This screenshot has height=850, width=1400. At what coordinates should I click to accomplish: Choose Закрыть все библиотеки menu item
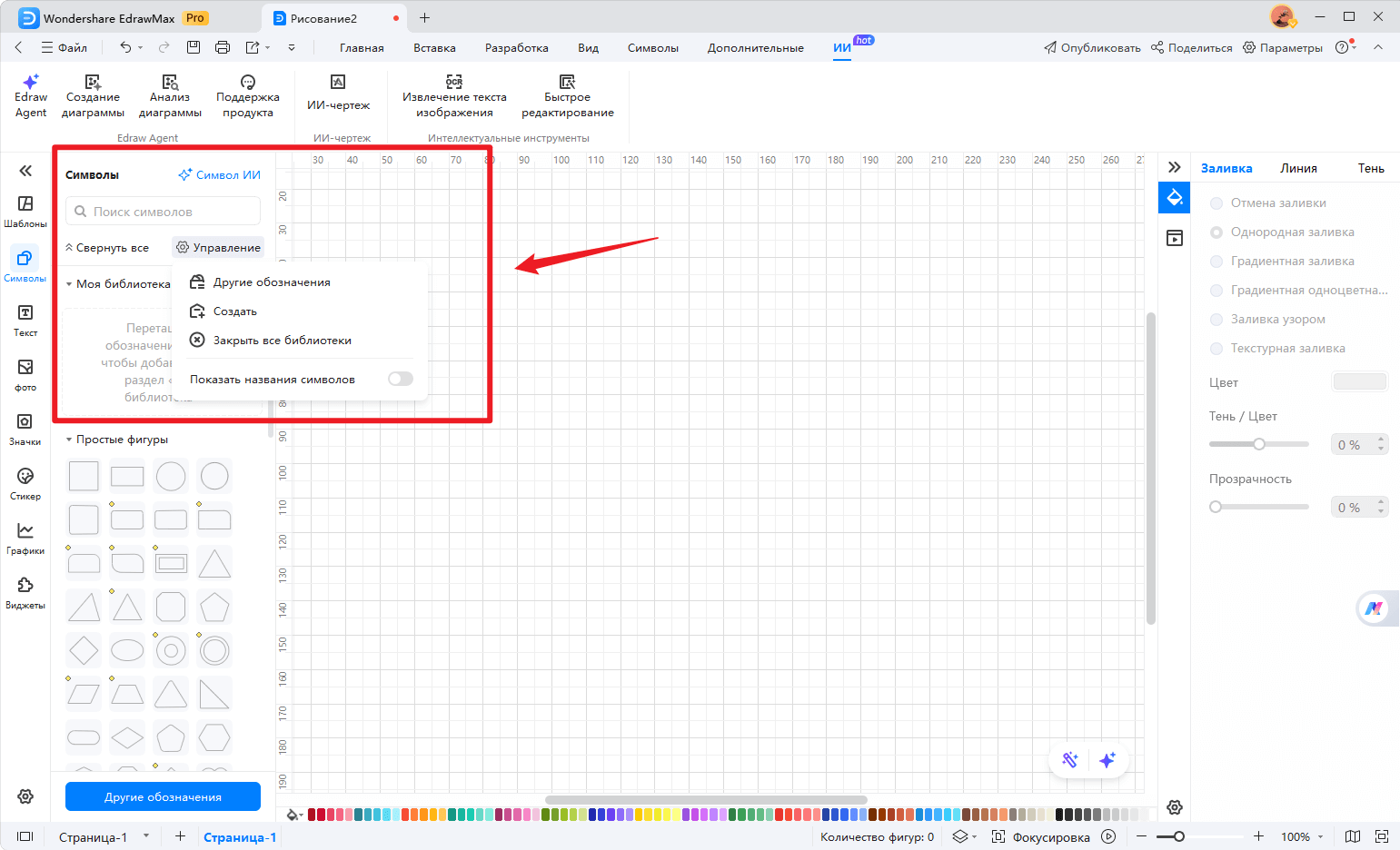[282, 341]
